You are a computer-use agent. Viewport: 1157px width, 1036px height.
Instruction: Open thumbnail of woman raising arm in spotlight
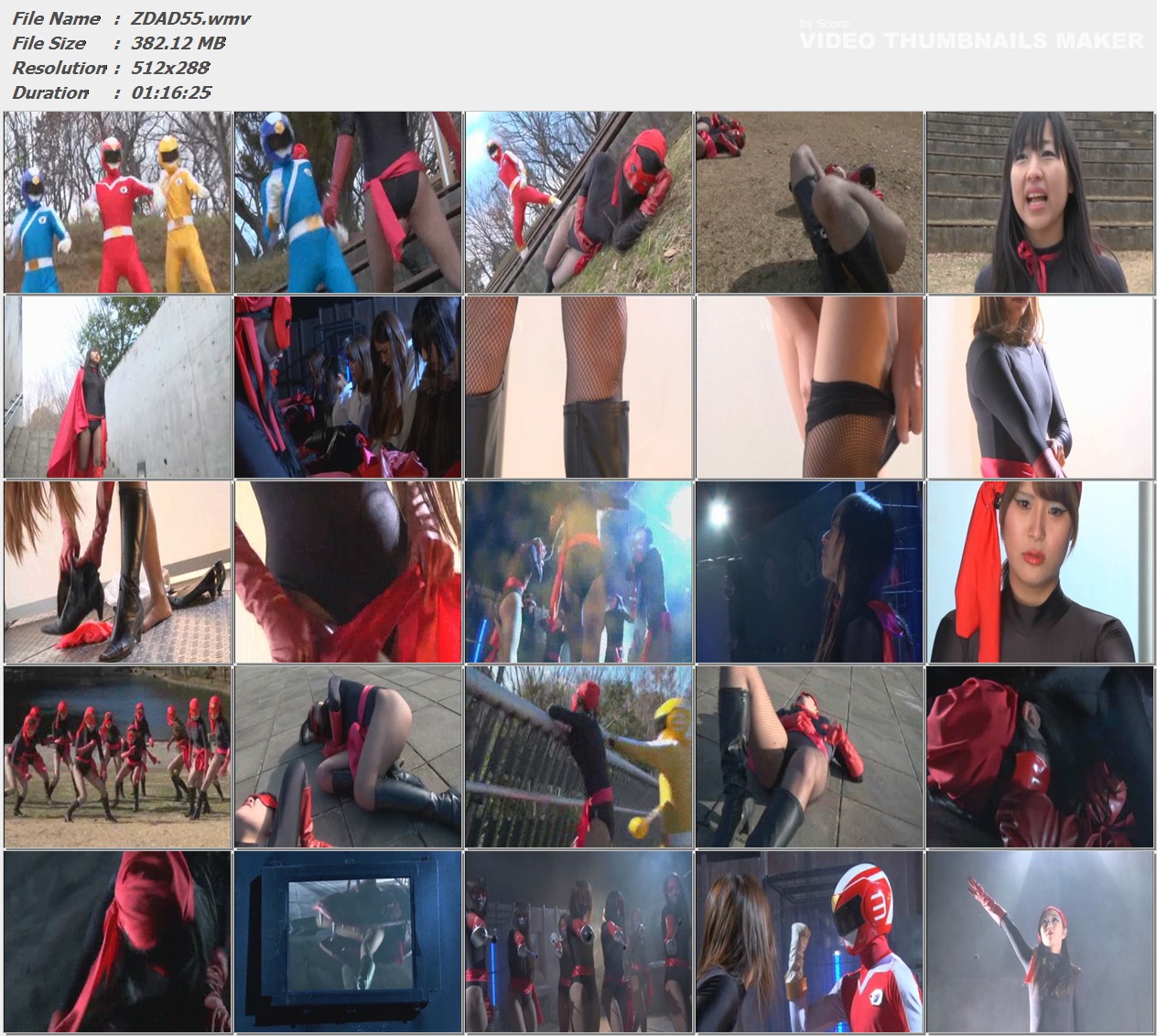point(1040,942)
